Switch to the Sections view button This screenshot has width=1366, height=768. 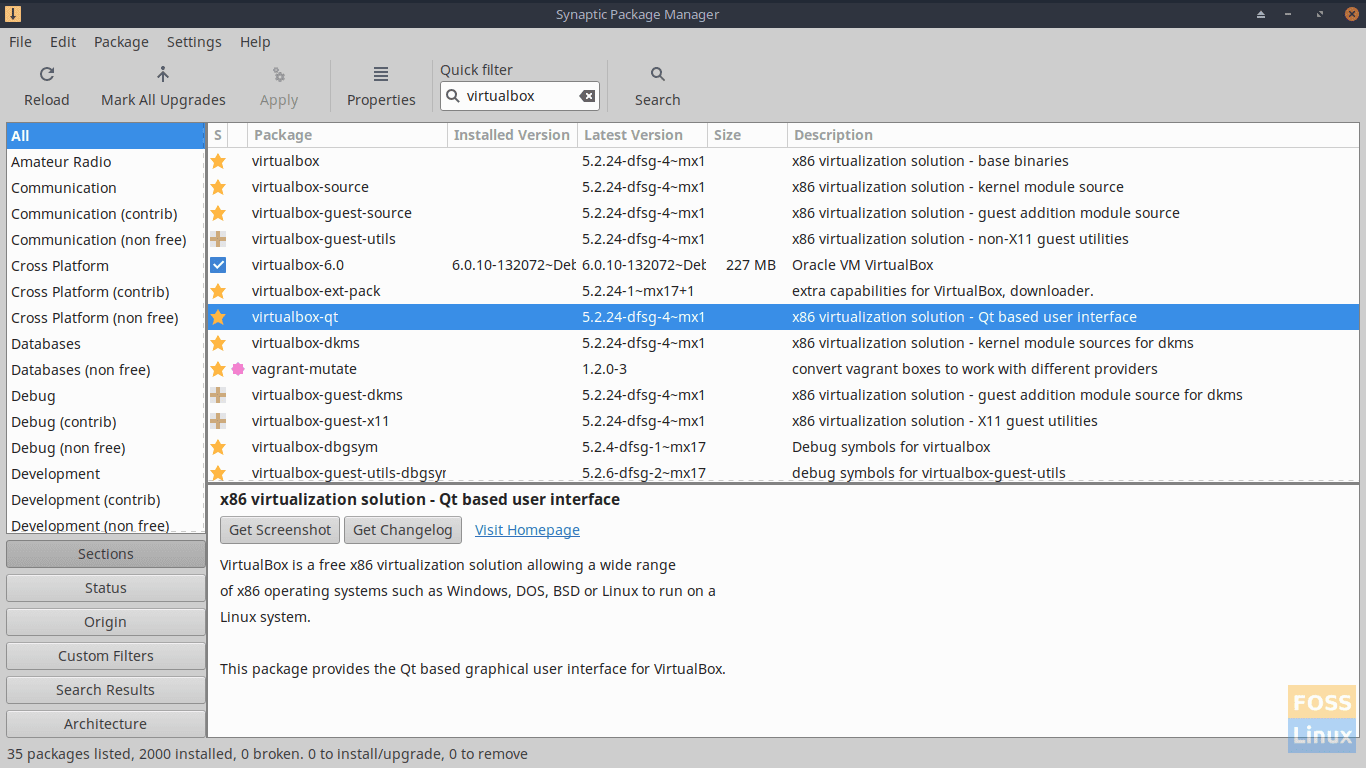(106, 554)
